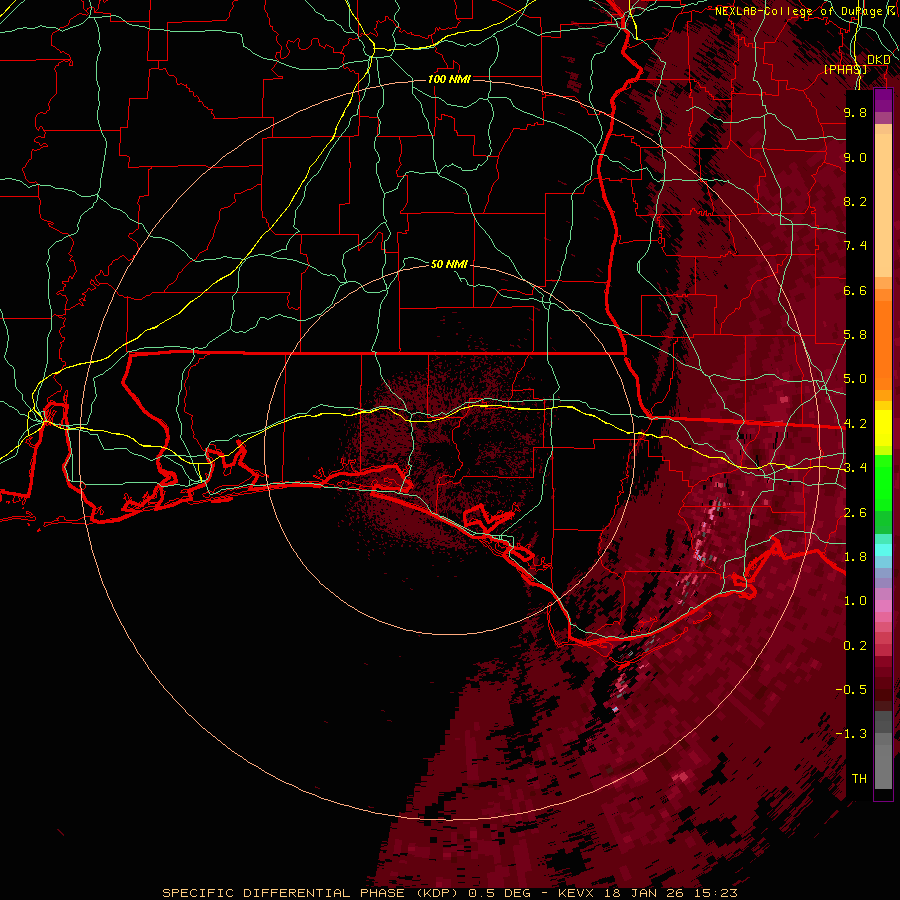The image size is (900, 900).
Task: Click the NEXLAB-College of DuPage title text
Action: tap(798, 11)
